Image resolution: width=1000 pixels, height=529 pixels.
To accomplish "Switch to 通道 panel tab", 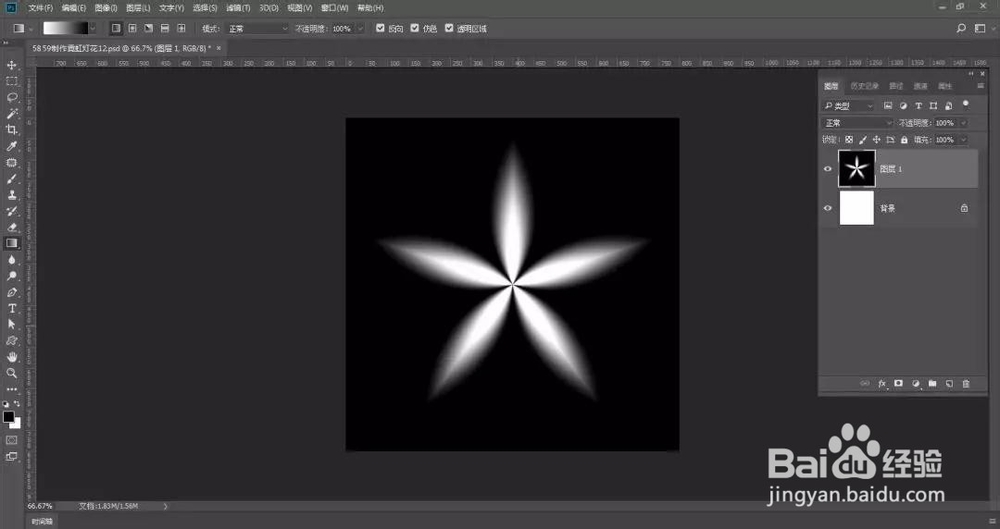I will coord(920,86).
